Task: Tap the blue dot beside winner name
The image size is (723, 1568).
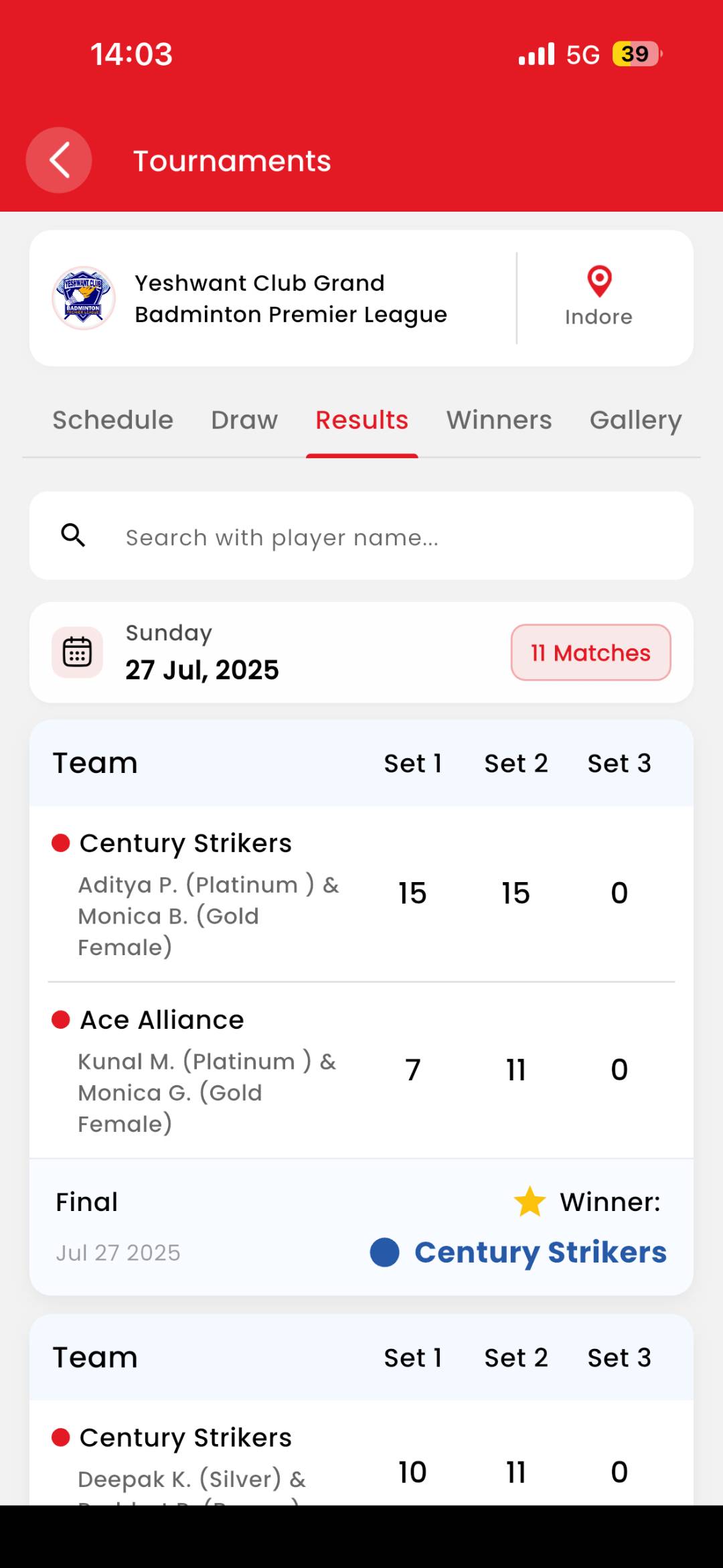Action: pos(385,1252)
